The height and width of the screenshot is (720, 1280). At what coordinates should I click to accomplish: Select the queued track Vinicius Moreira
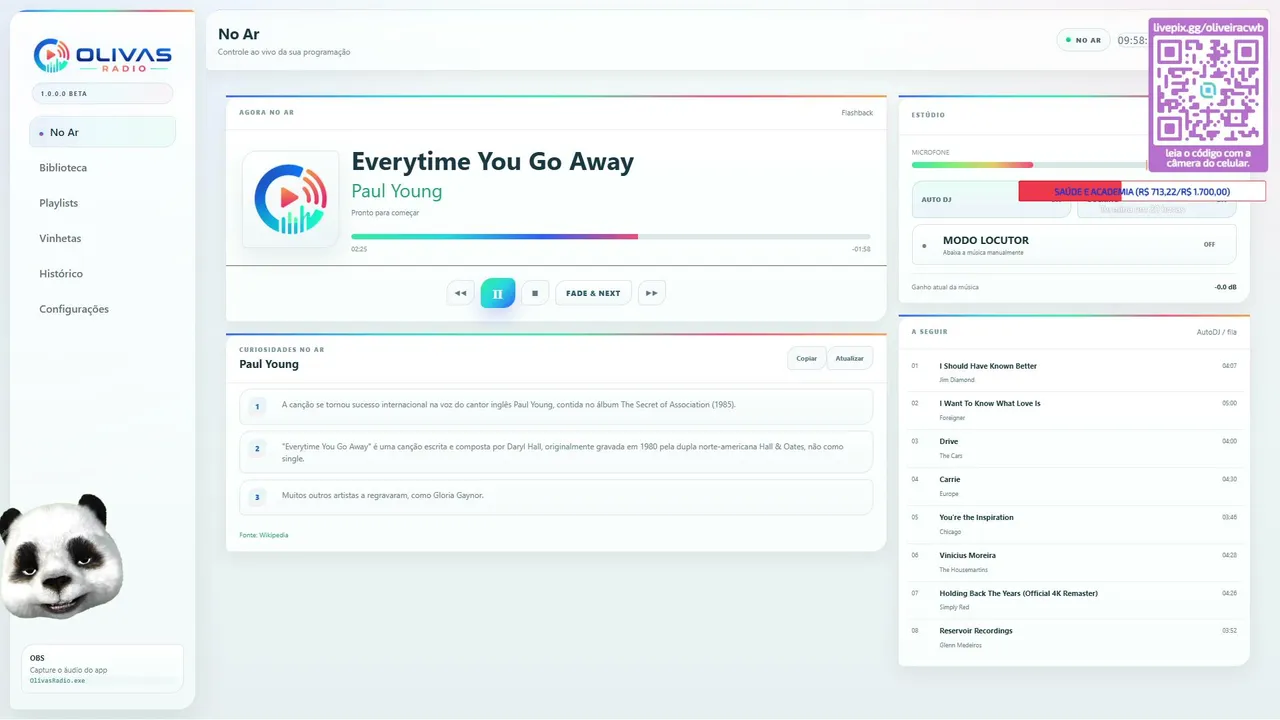pos(1074,562)
